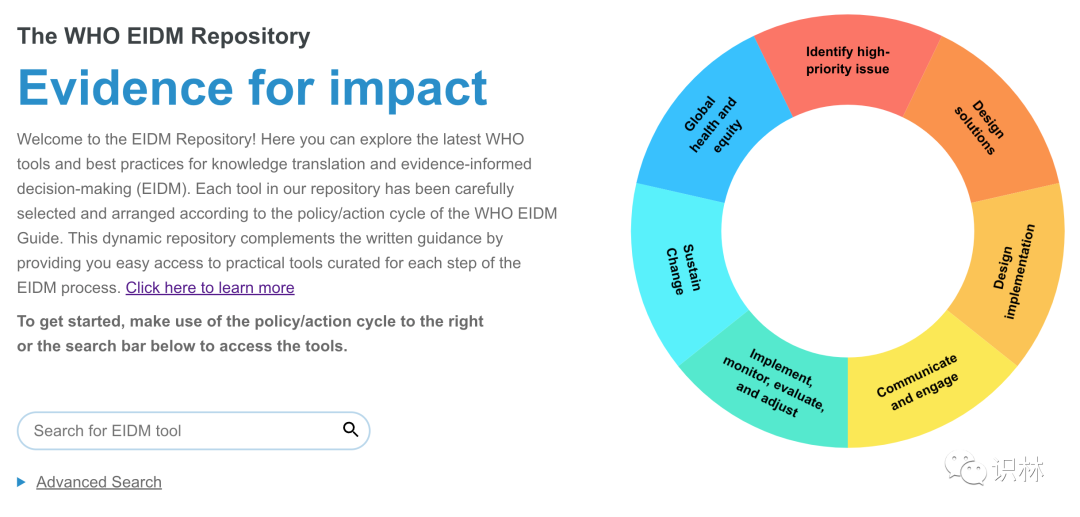Open the Advanced Search link

click(x=99, y=483)
